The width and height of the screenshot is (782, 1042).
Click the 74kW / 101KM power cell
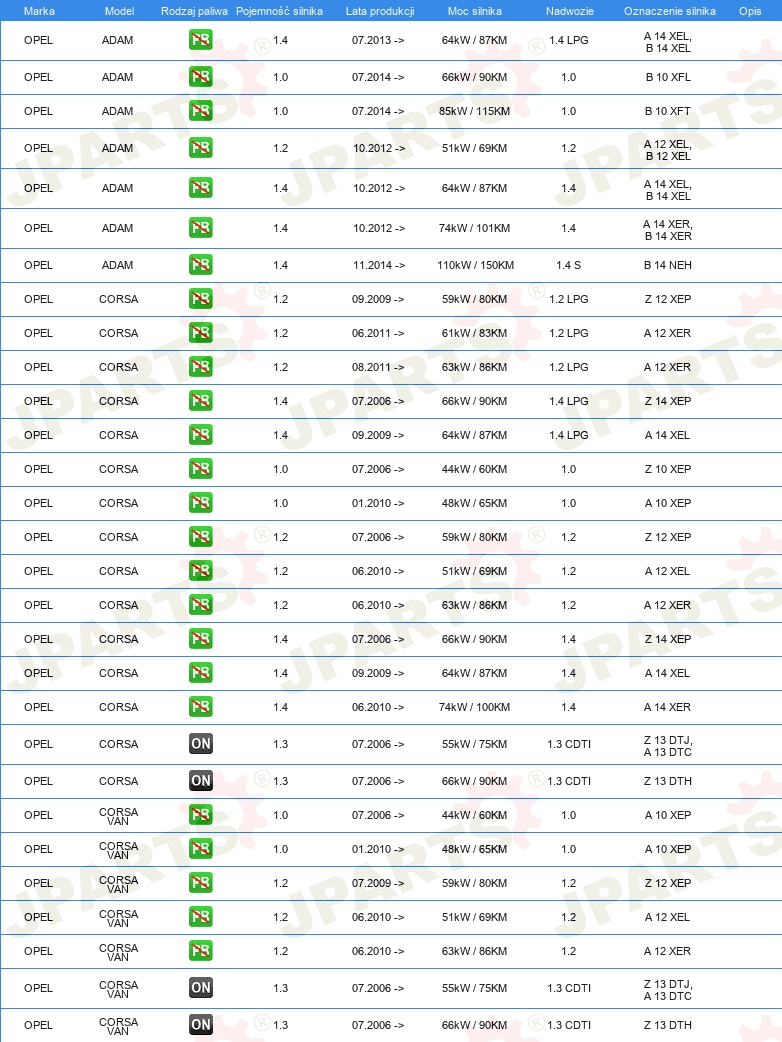pyautogui.click(x=474, y=228)
